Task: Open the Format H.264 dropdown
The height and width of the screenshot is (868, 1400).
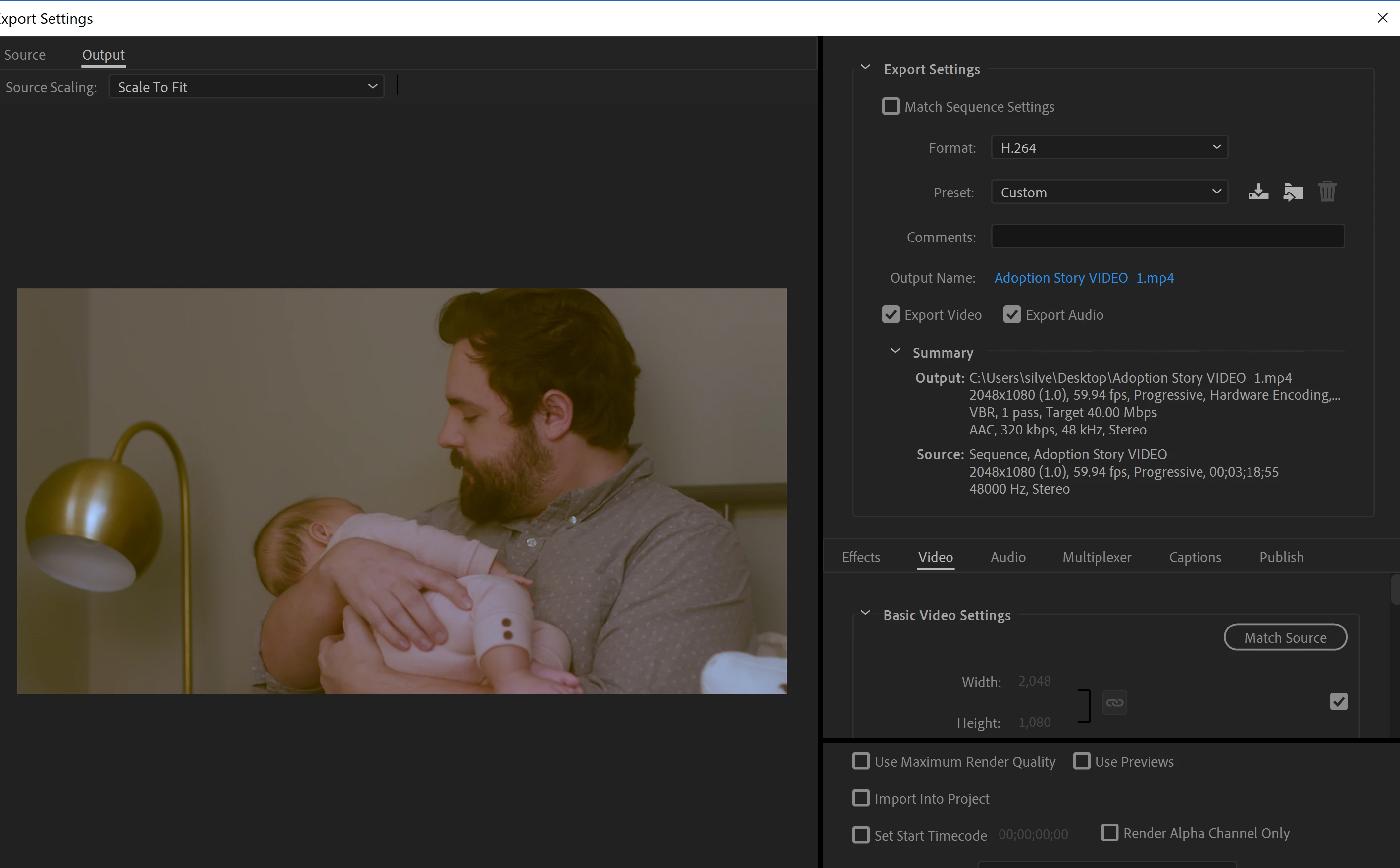Action: 1109,147
